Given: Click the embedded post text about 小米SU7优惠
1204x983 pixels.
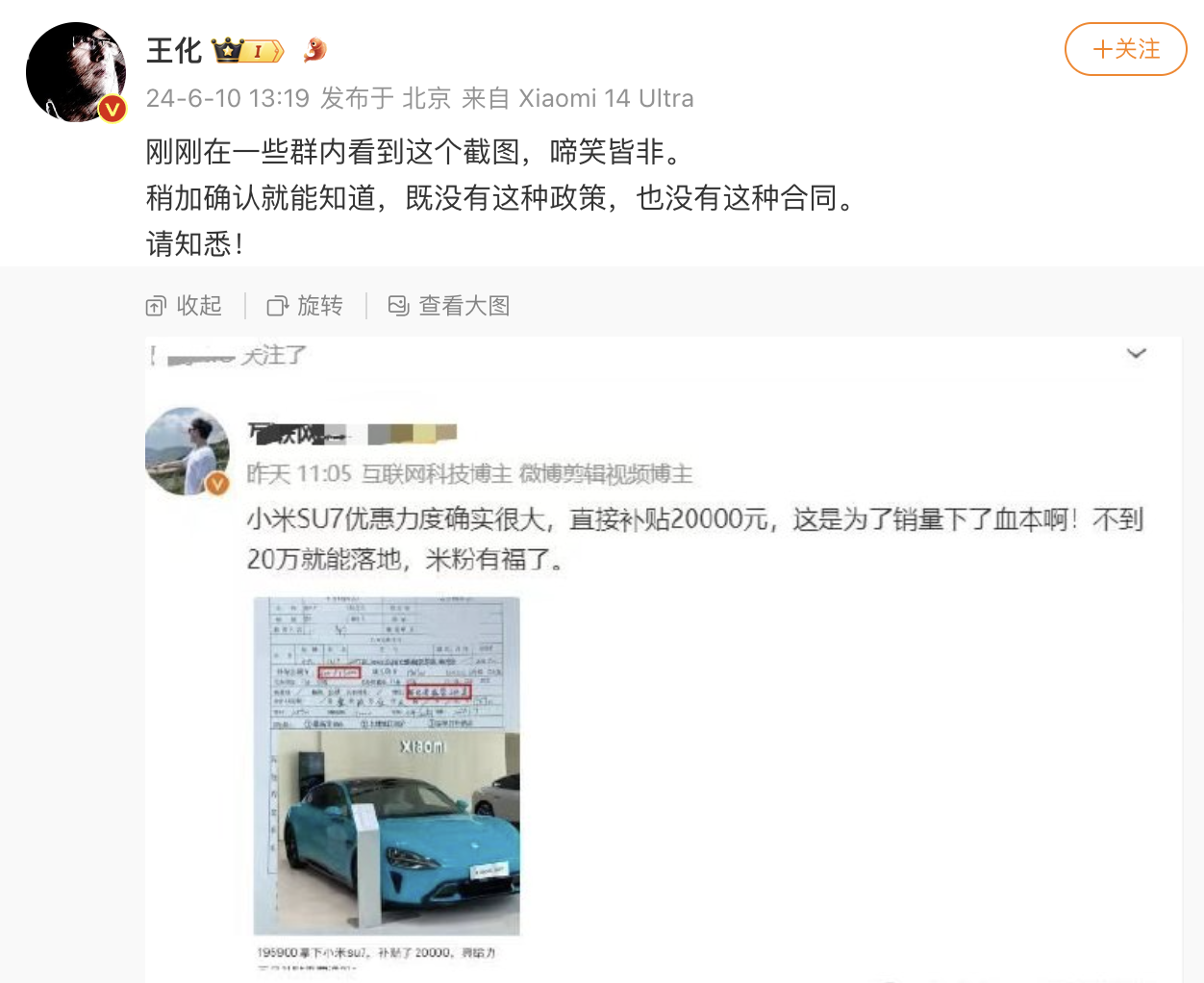Looking at the screenshot, I should click(695, 539).
